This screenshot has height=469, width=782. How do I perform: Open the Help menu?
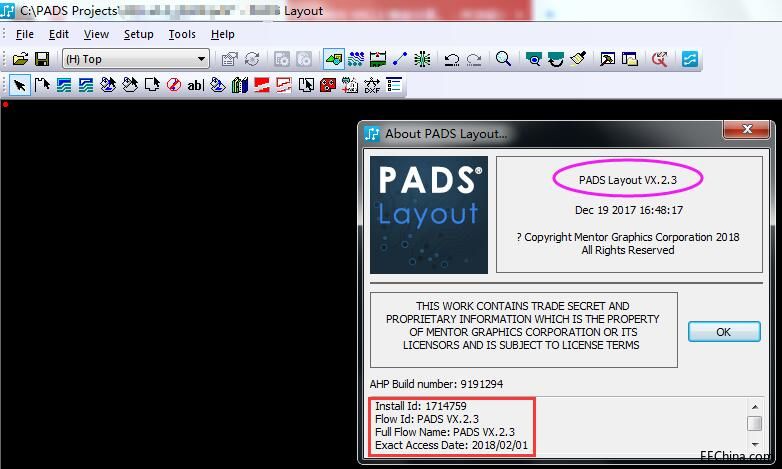(x=222, y=34)
